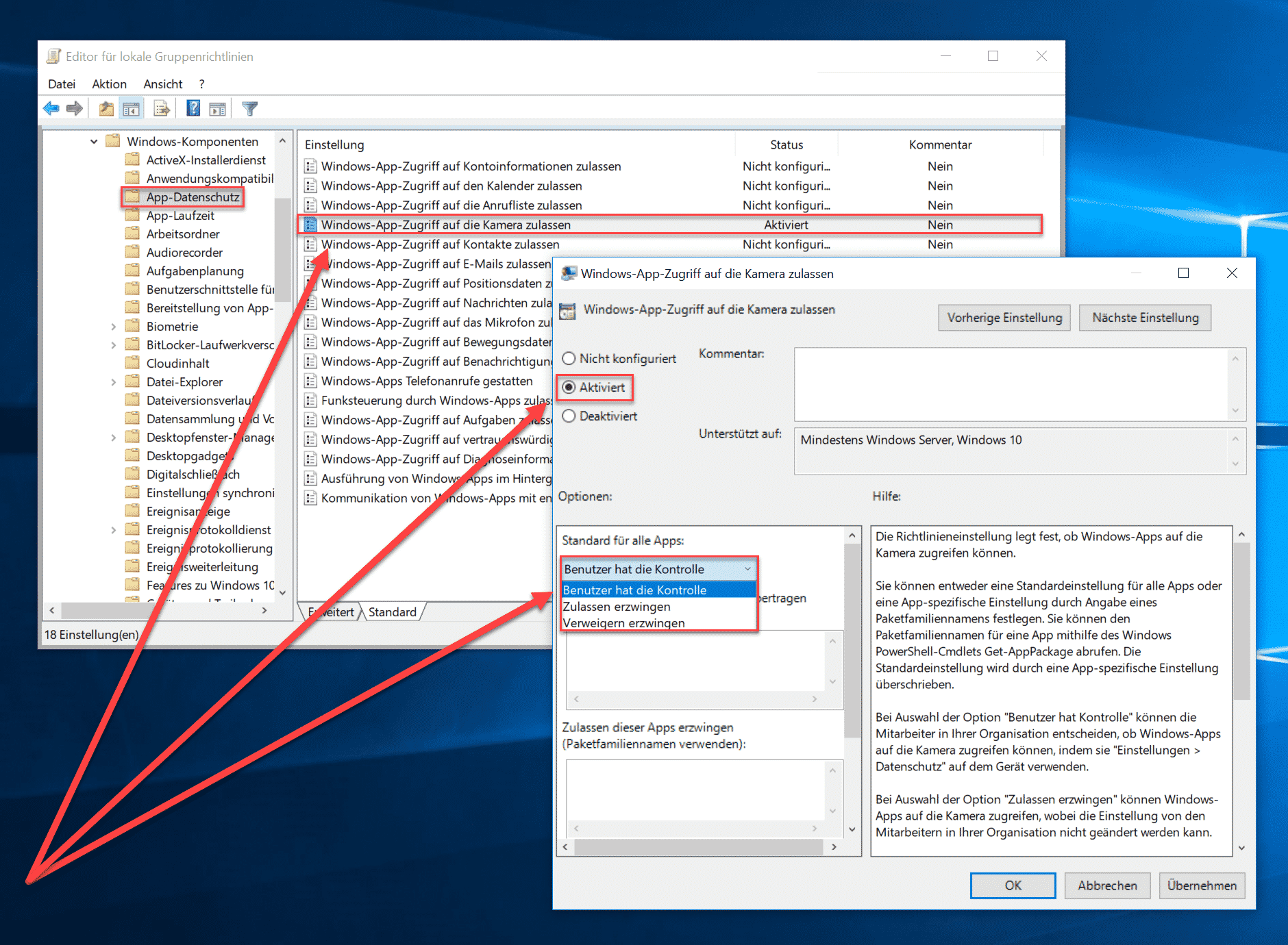Click the Up one level folder icon
The image size is (1288, 945).
point(106,108)
